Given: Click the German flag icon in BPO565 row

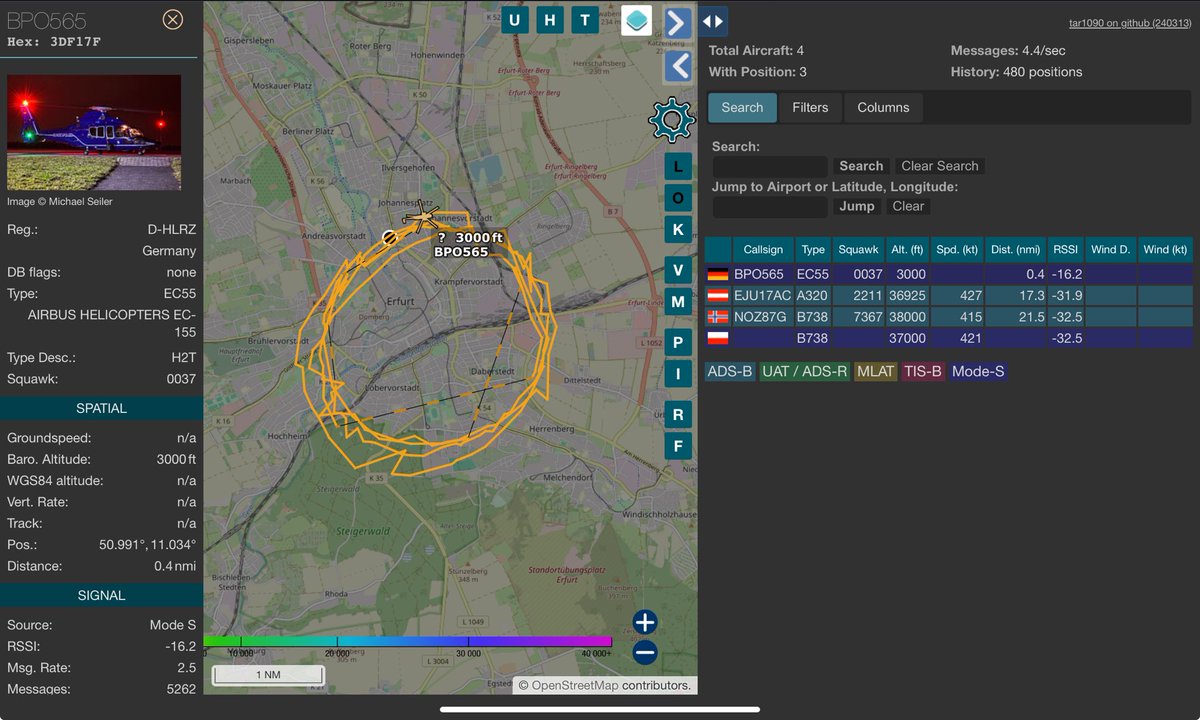Looking at the screenshot, I should pyautogui.click(x=718, y=274).
